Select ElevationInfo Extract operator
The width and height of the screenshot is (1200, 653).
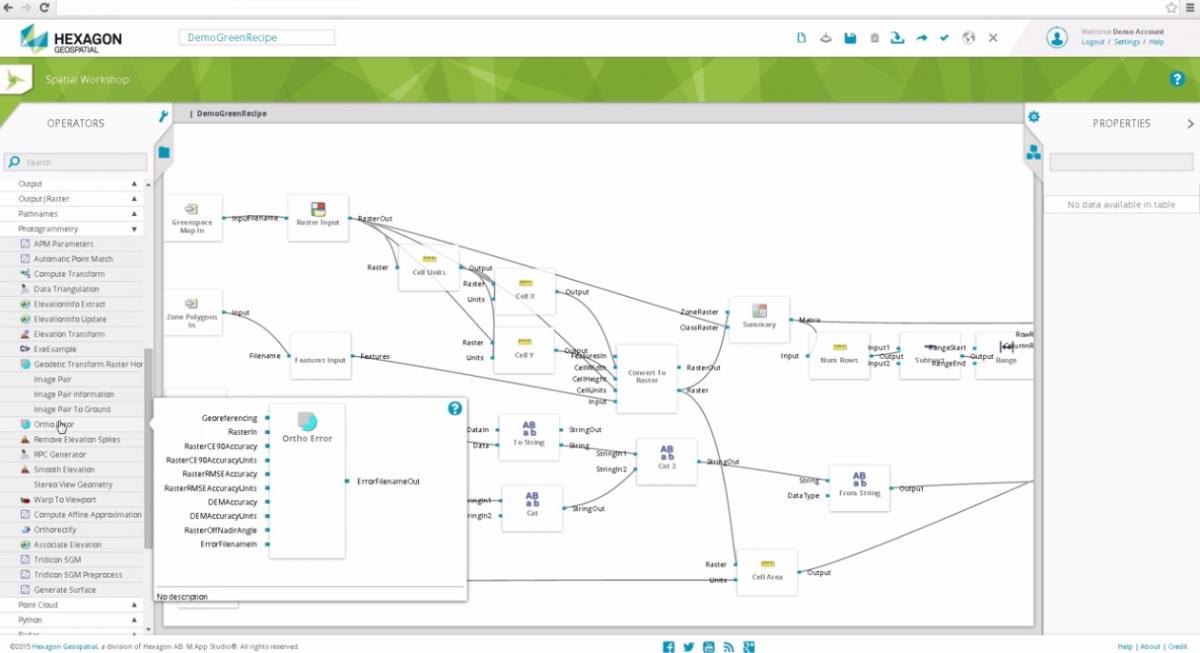pyautogui.click(x=69, y=304)
